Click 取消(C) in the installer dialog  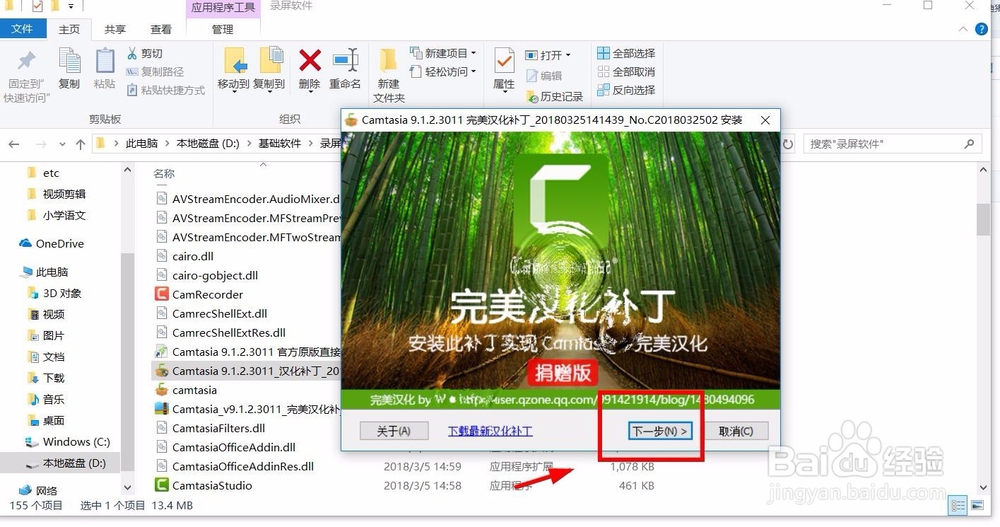coord(736,431)
